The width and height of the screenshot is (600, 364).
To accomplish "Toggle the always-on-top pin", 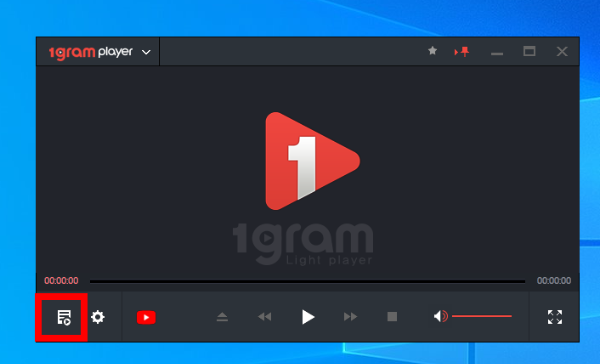I will (462, 52).
